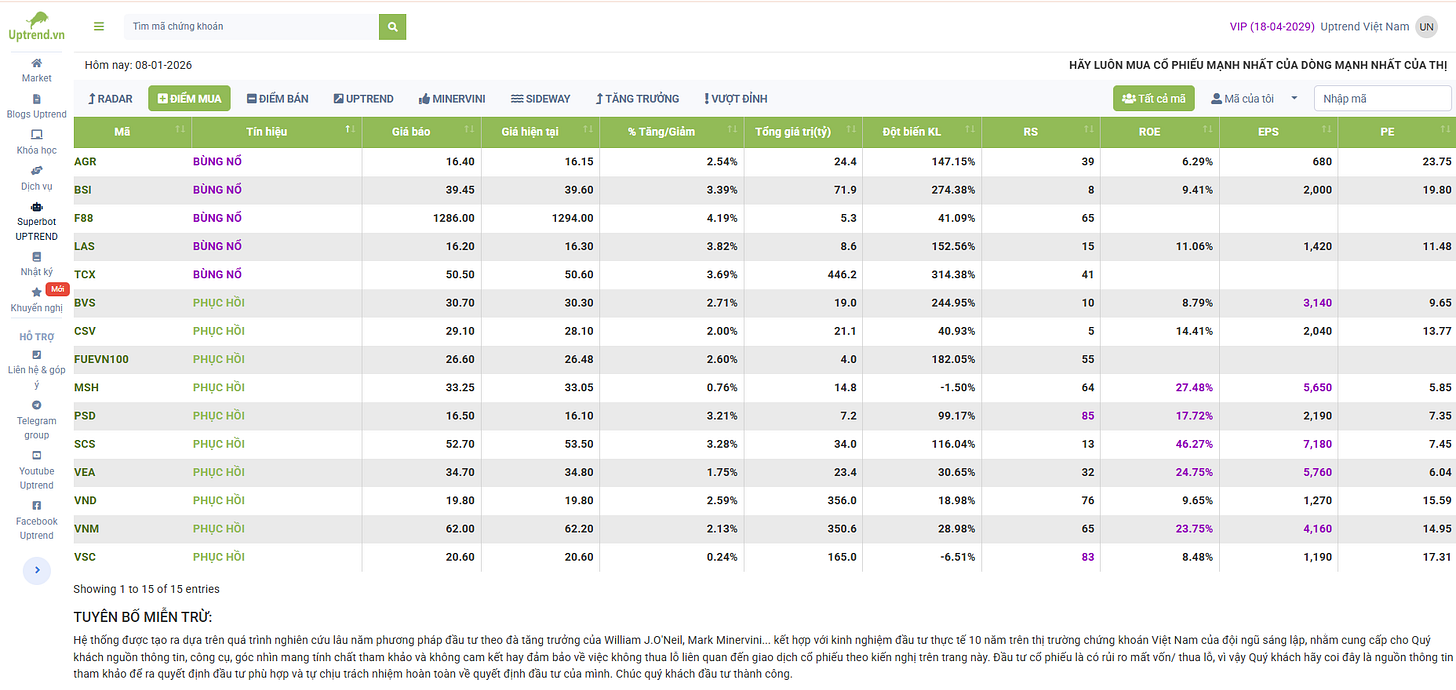This screenshot has width=1456, height=690.
Task: Switch to the ĐIỂM BÁN tab
Action: (277, 98)
